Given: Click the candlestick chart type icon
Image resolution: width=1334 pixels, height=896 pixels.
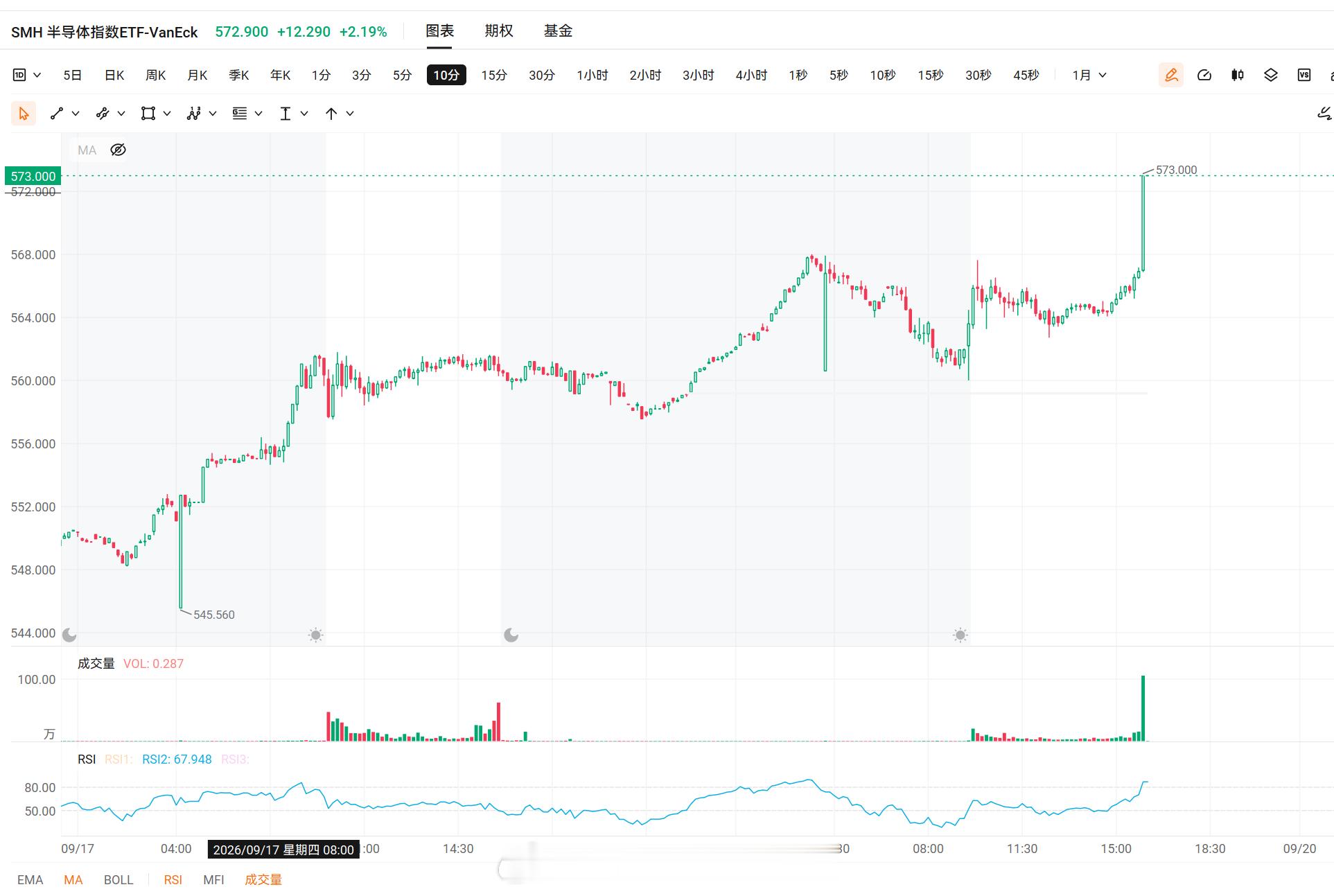Looking at the screenshot, I should click(1238, 75).
